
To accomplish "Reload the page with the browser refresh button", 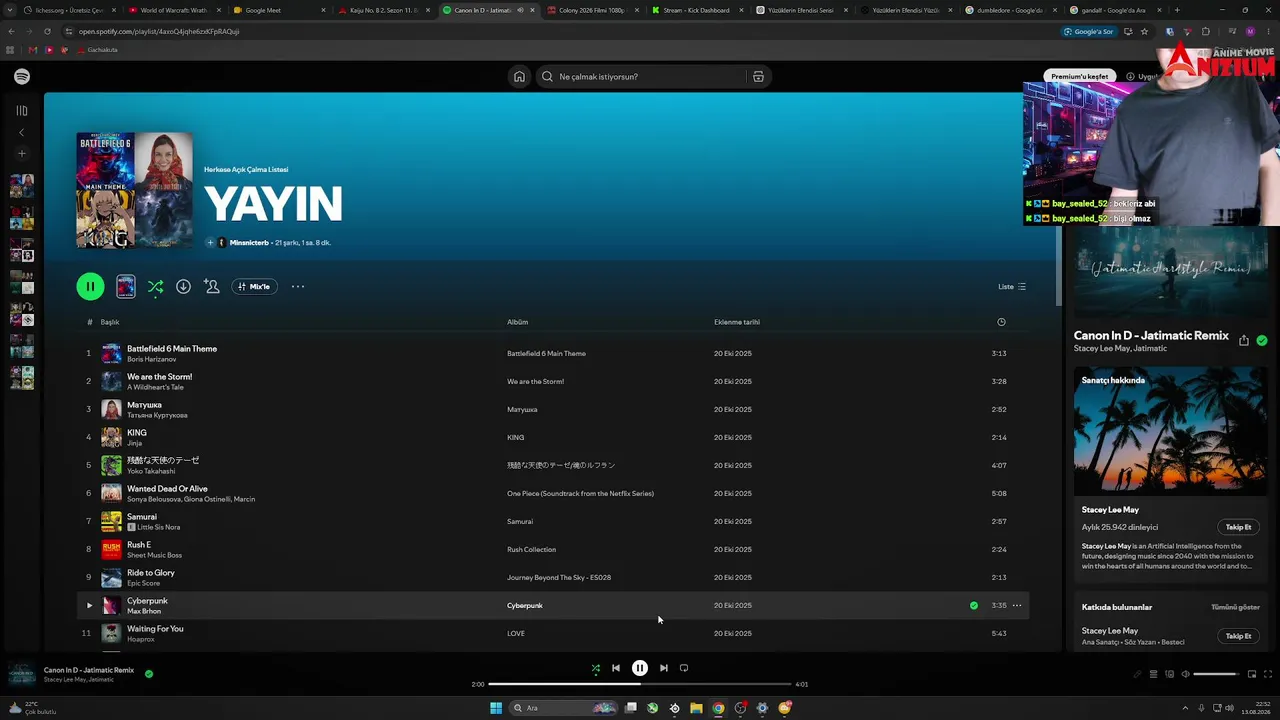I will point(47,31).
